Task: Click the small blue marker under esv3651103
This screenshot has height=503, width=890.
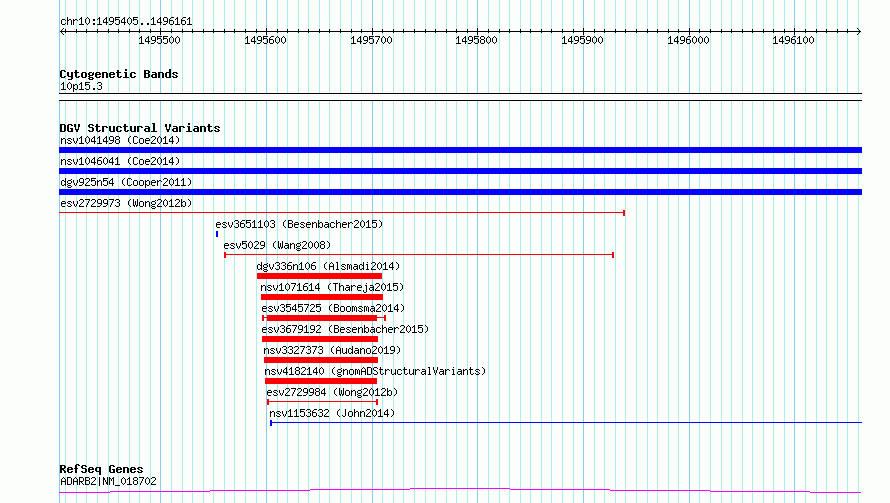Action: tap(217, 234)
